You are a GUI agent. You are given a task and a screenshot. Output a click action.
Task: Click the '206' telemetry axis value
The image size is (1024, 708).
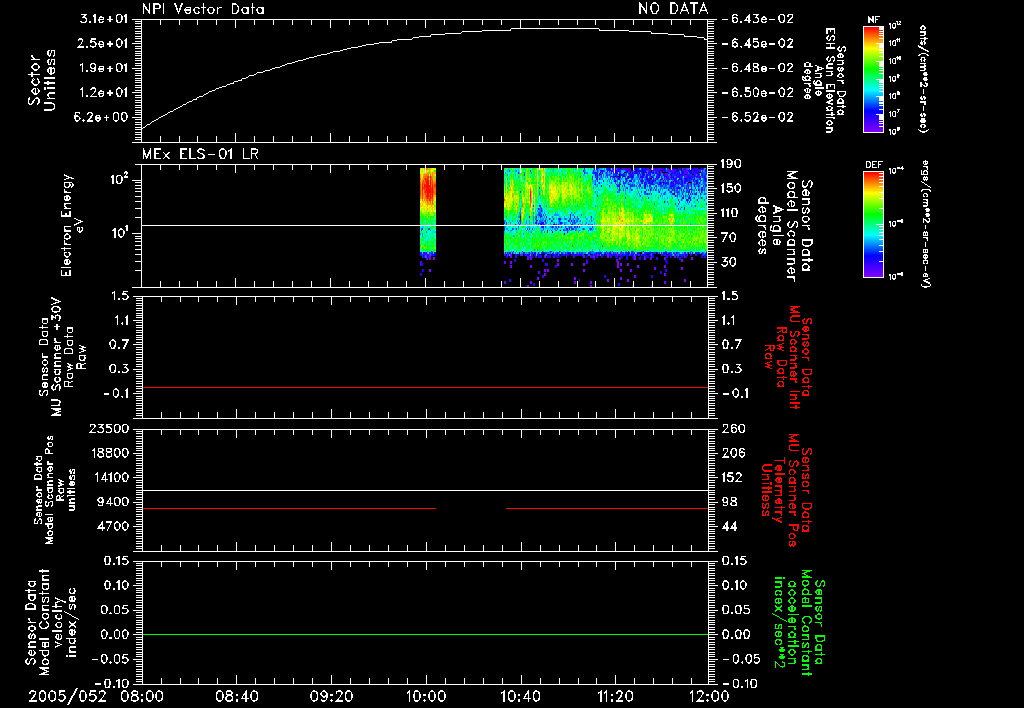[x=733, y=453]
